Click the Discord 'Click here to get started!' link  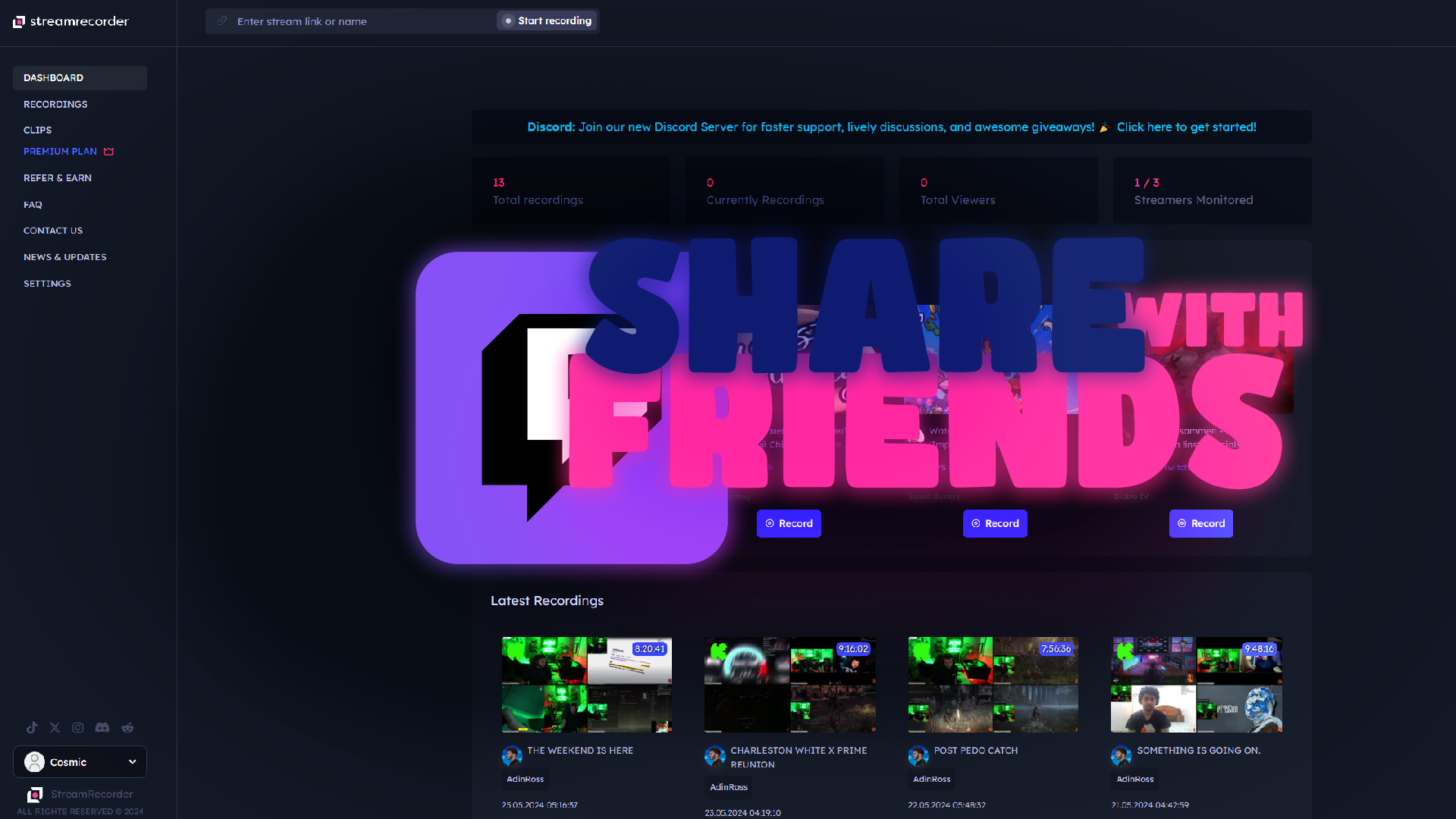pos(1186,127)
